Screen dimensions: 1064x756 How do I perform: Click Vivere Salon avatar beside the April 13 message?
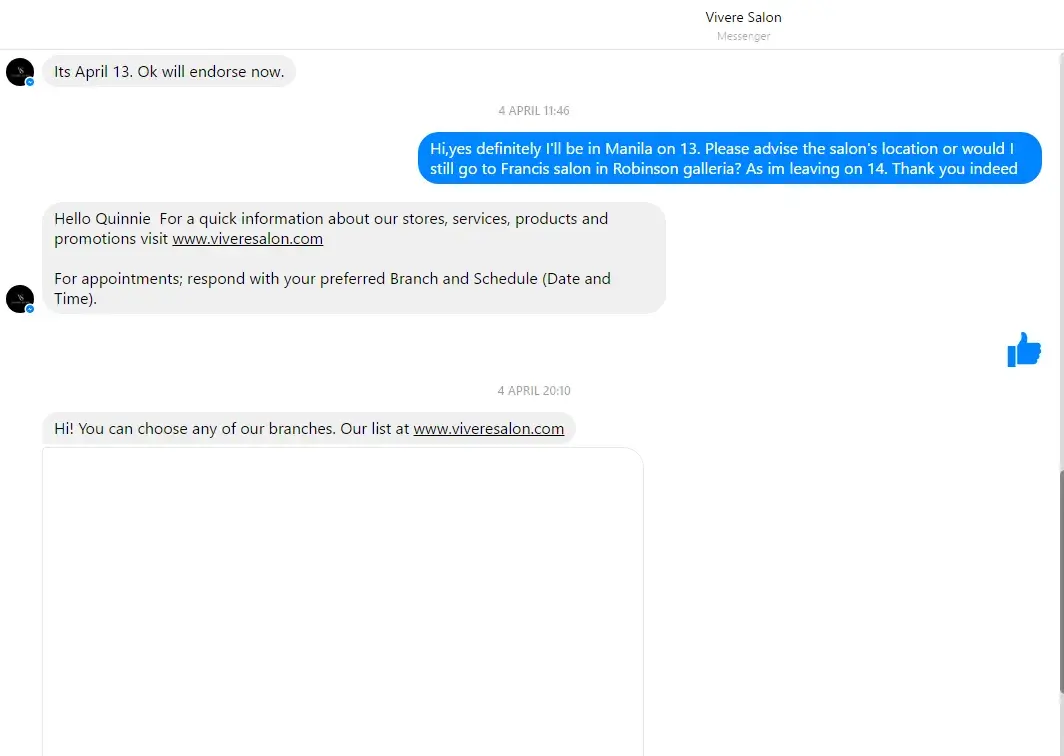tap(19, 71)
